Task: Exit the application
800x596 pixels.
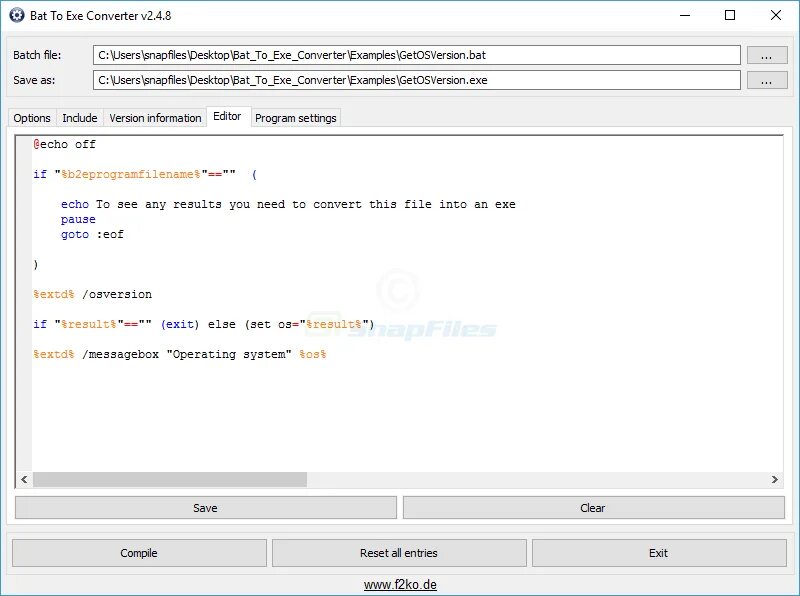Action: [x=659, y=553]
